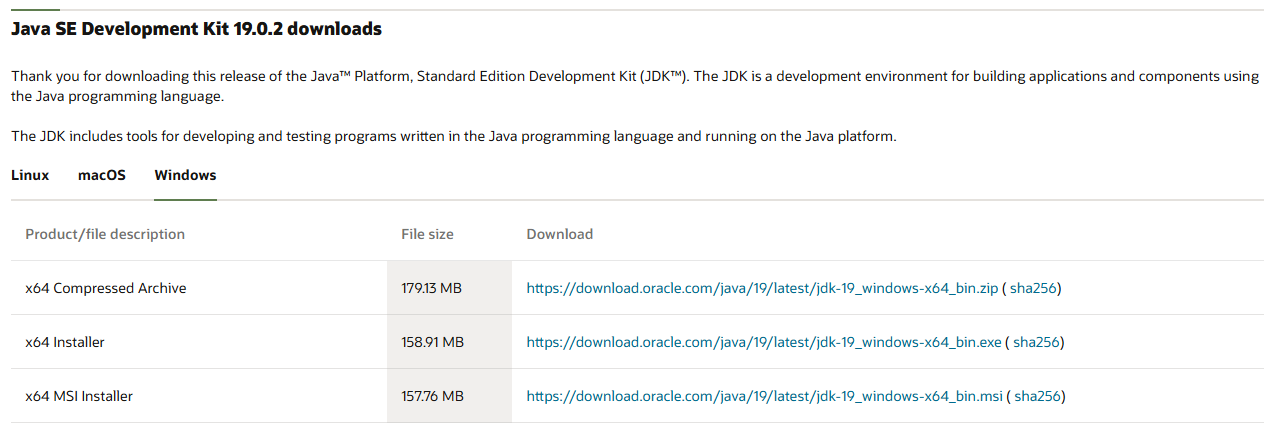Image resolution: width=1278 pixels, height=439 pixels.
Task: Click the 157.76 MB file size cell
Action: (x=432, y=396)
